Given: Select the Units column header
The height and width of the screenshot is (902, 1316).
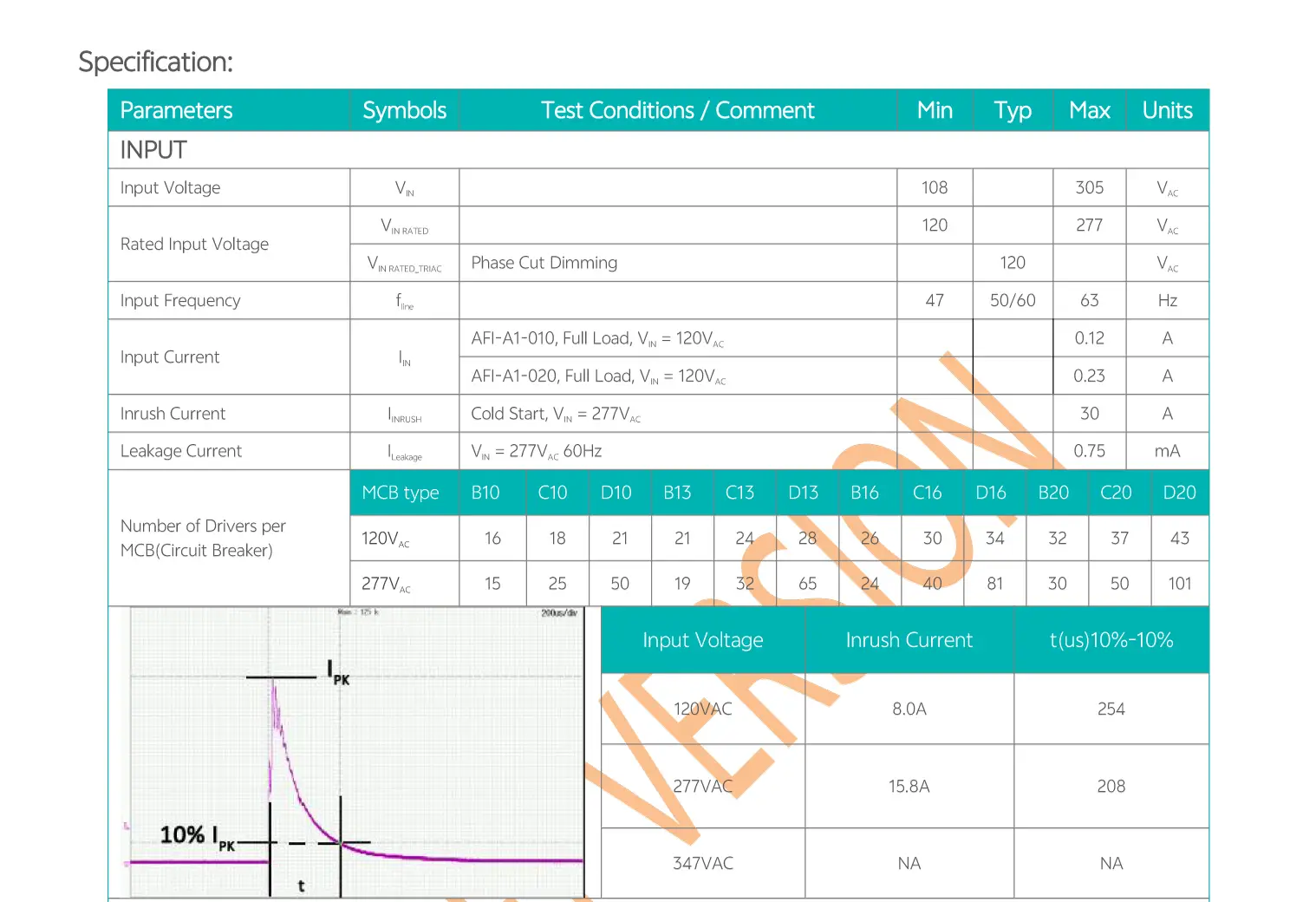Looking at the screenshot, I should tap(1167, 110).
